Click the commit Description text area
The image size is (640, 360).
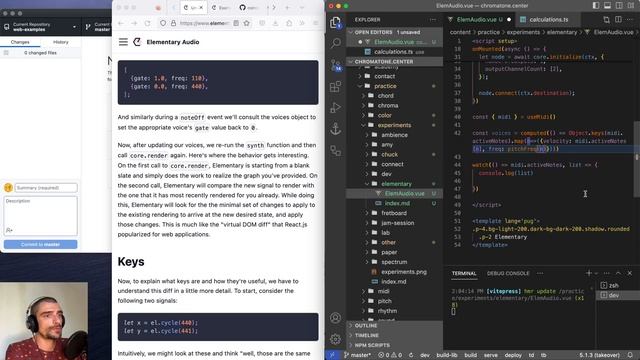(40, 216)
